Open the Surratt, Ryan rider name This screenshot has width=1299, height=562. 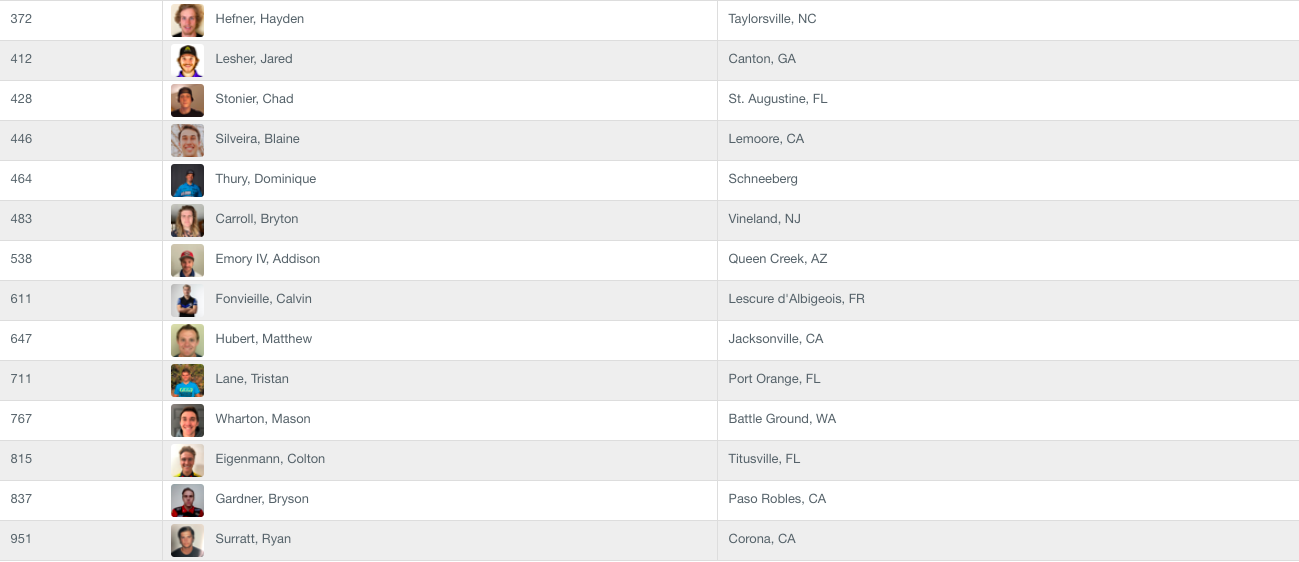click(x=253, y=539)
